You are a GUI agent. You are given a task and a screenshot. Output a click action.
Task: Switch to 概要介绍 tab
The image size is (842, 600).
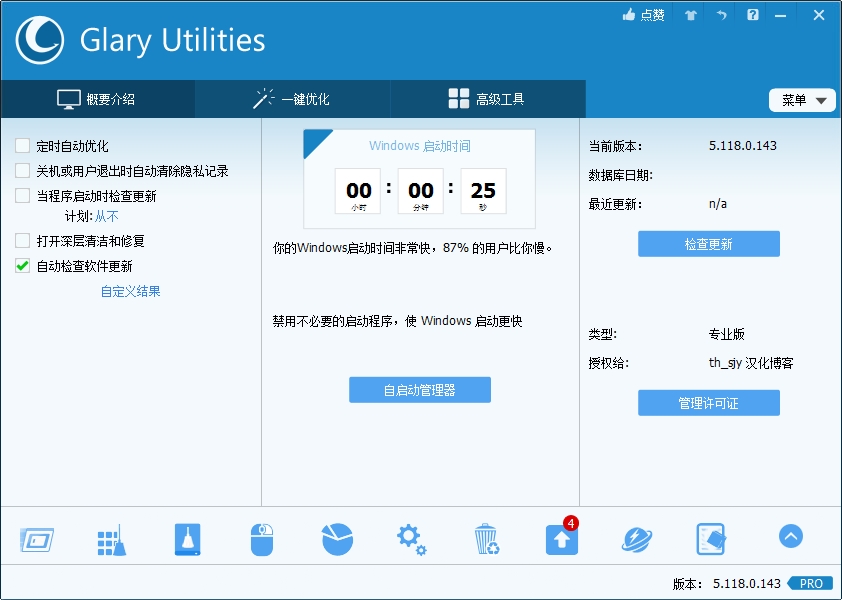click(x=98, y=99)
